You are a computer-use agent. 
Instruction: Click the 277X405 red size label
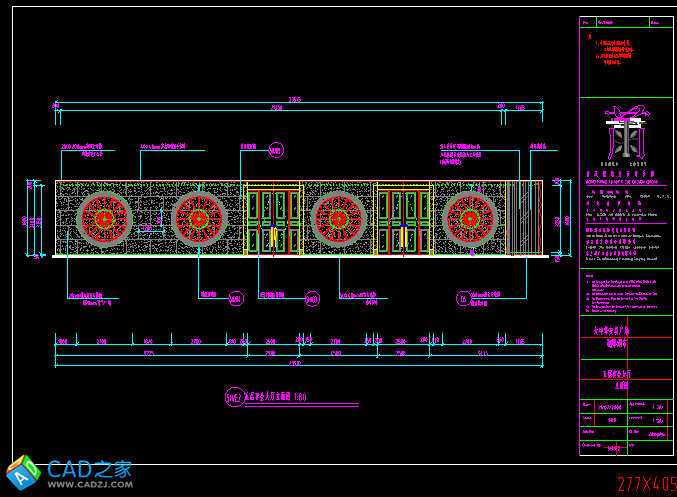[x=646, y=485]
